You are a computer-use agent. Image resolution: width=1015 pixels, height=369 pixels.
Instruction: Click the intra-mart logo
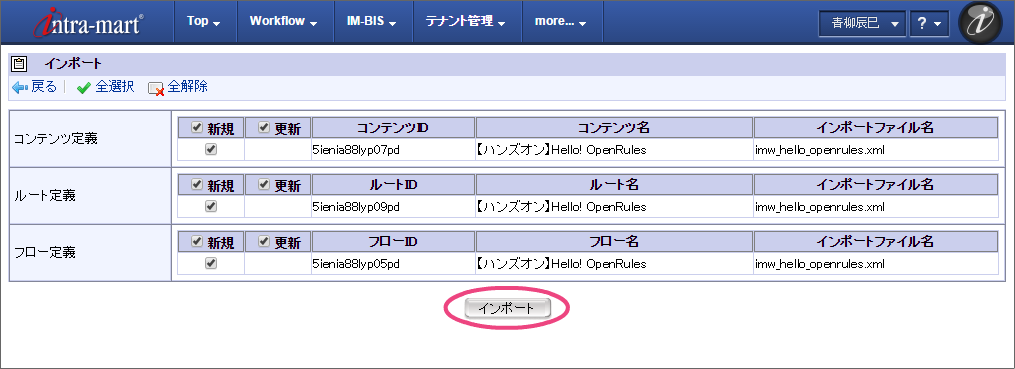pos(89,23)
